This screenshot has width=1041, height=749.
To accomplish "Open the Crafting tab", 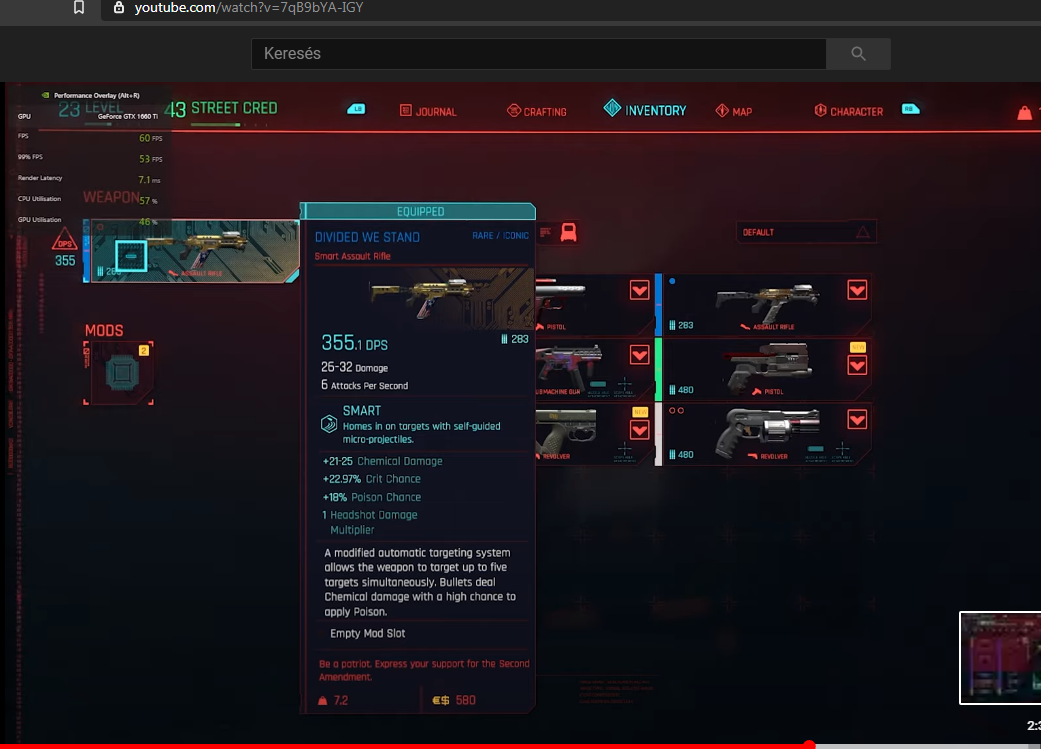I will click(x=536, y=111).
